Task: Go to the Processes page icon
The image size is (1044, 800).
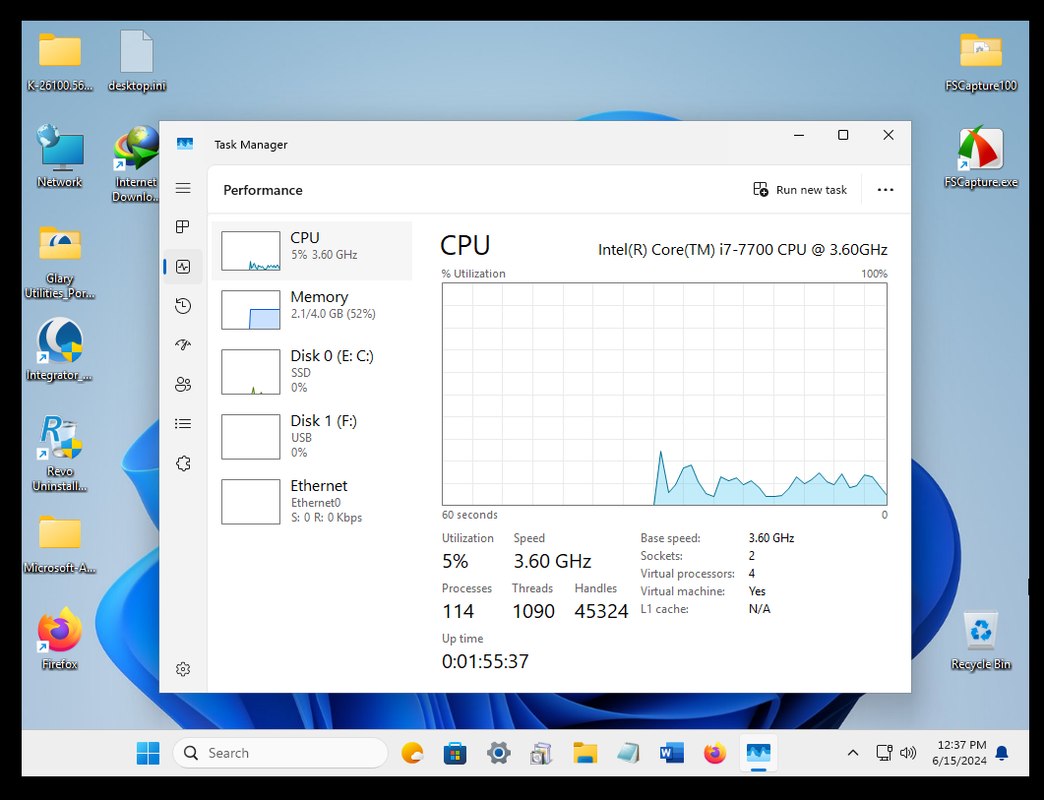Action: coord(183,227)
